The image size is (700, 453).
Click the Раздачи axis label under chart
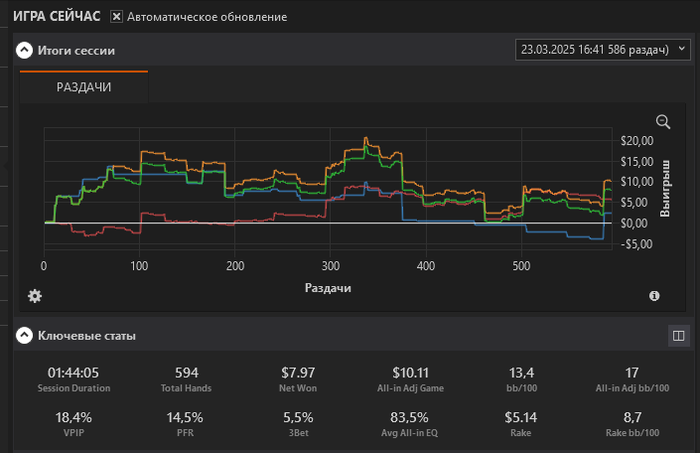pyautogui.click(x=327, y=288)
